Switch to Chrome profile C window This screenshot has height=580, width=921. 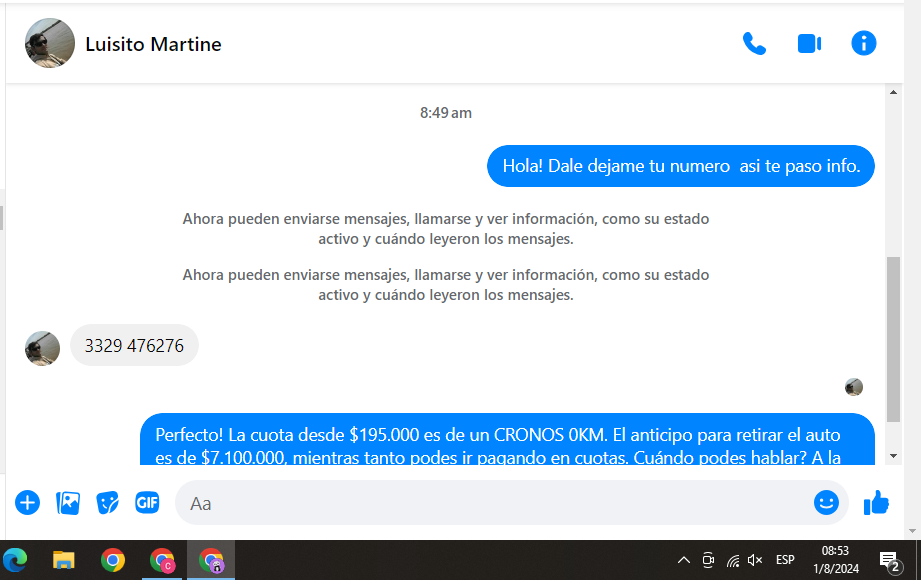162,560
